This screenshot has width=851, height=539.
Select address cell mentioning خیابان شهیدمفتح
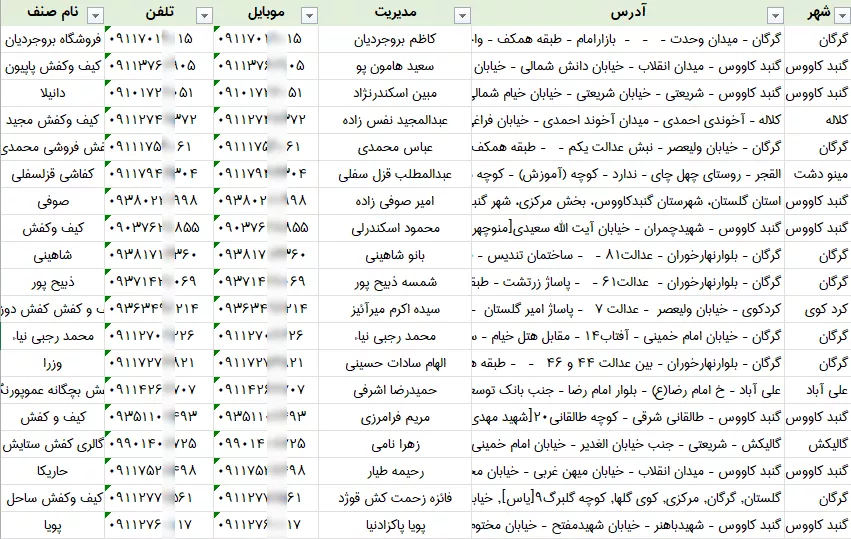point(628,525)
